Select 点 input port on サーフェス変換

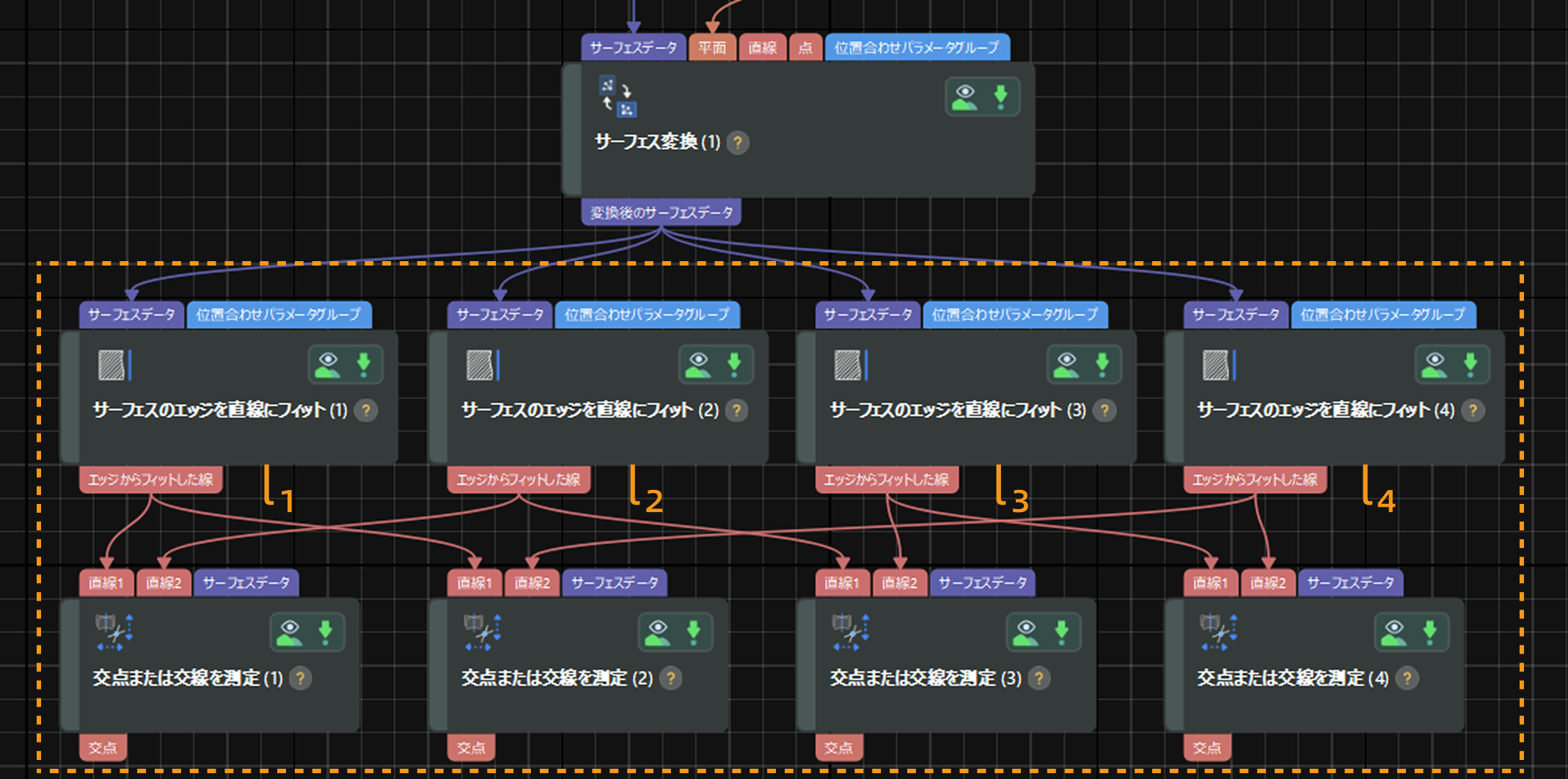click(x=805, y=48)
